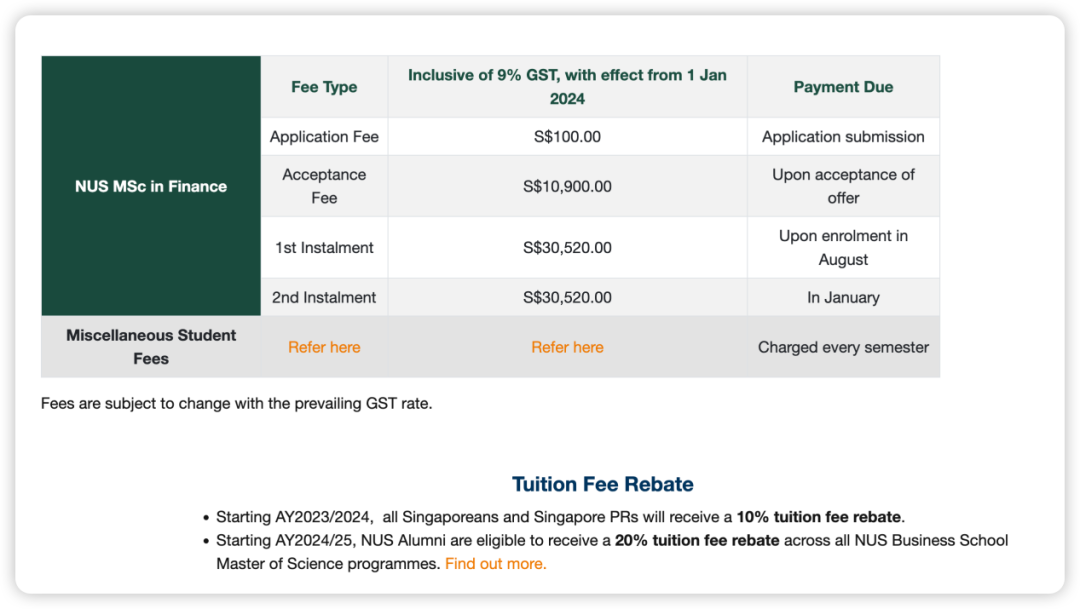Screen dimensions: 1080x609
Task: Click the '10% tuition fee rebate' text
Action: (818, 517)
